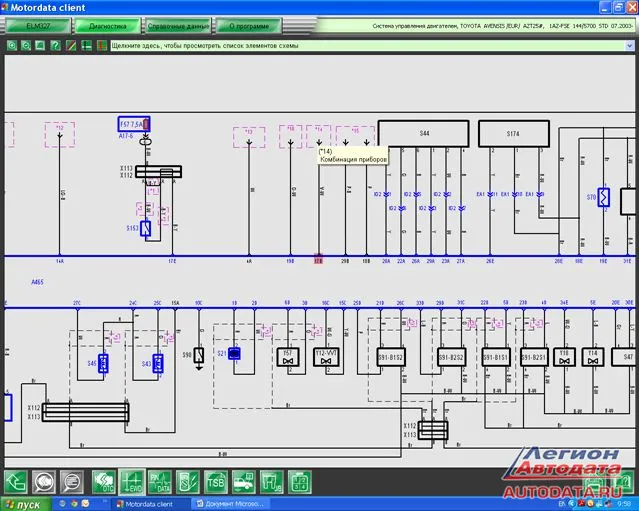
Task: Open the fuse and relay box JB icon
Action: point(272,482)
